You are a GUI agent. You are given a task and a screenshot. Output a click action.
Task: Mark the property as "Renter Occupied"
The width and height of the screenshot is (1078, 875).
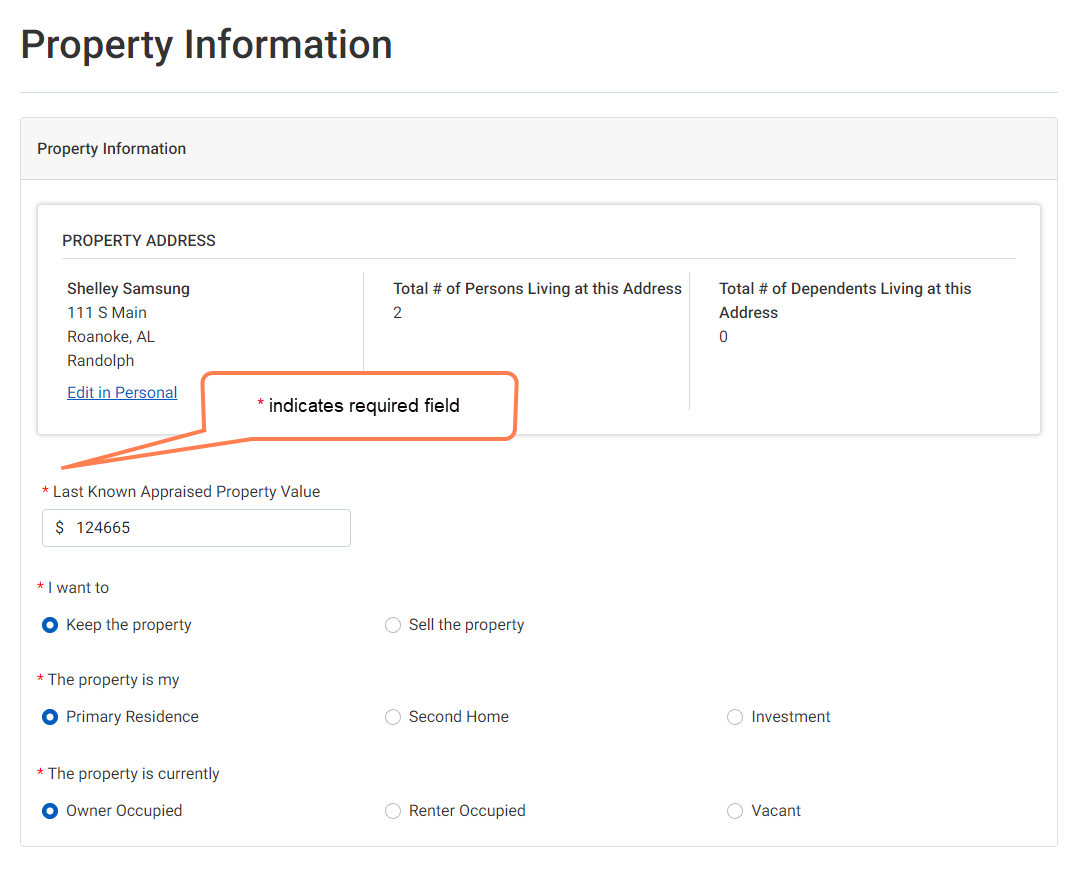click(393, 811)
